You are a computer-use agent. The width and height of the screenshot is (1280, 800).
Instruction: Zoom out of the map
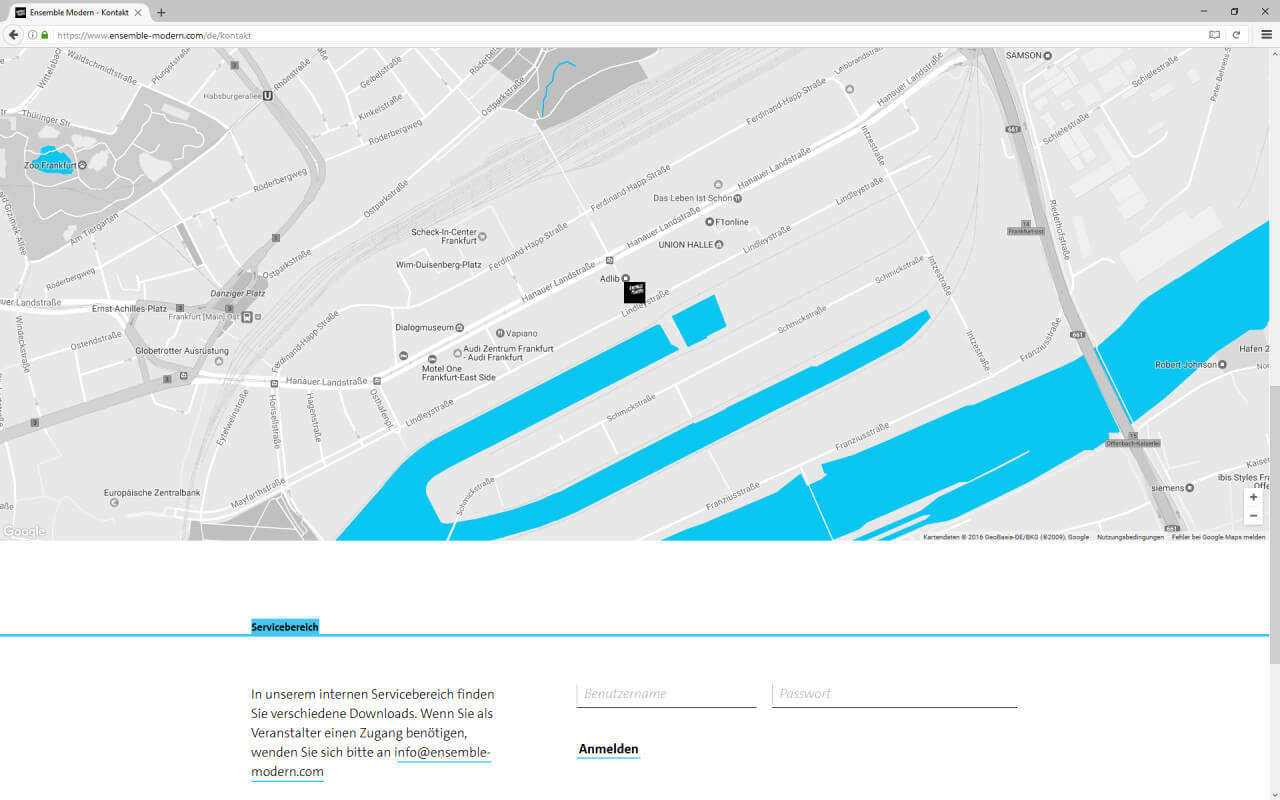(1253, 516)
